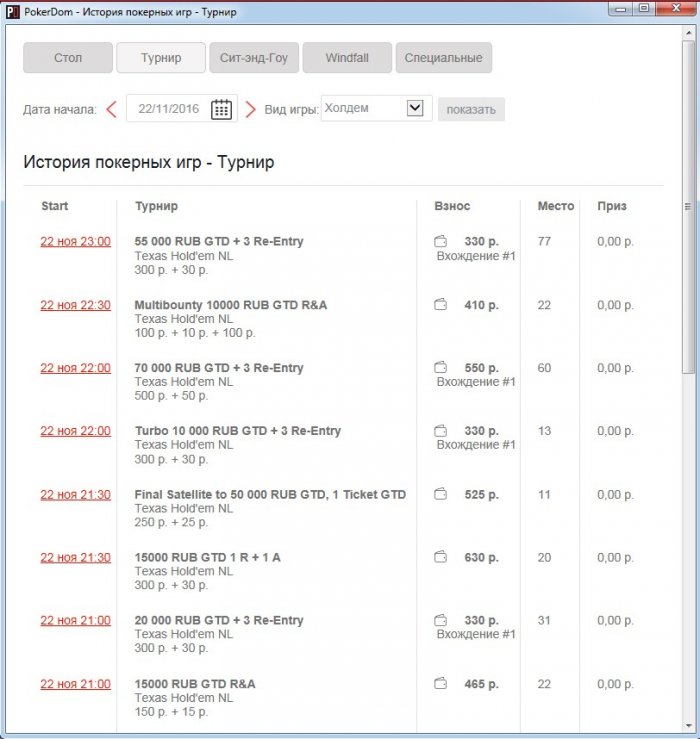Click scrollbar down arrow
This screenshot has height=739, width=700.
688,725
